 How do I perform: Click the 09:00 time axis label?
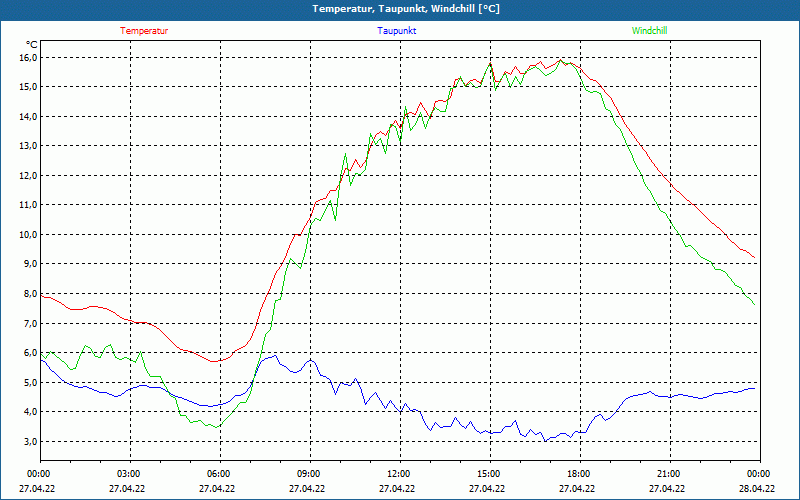[307, 474]
